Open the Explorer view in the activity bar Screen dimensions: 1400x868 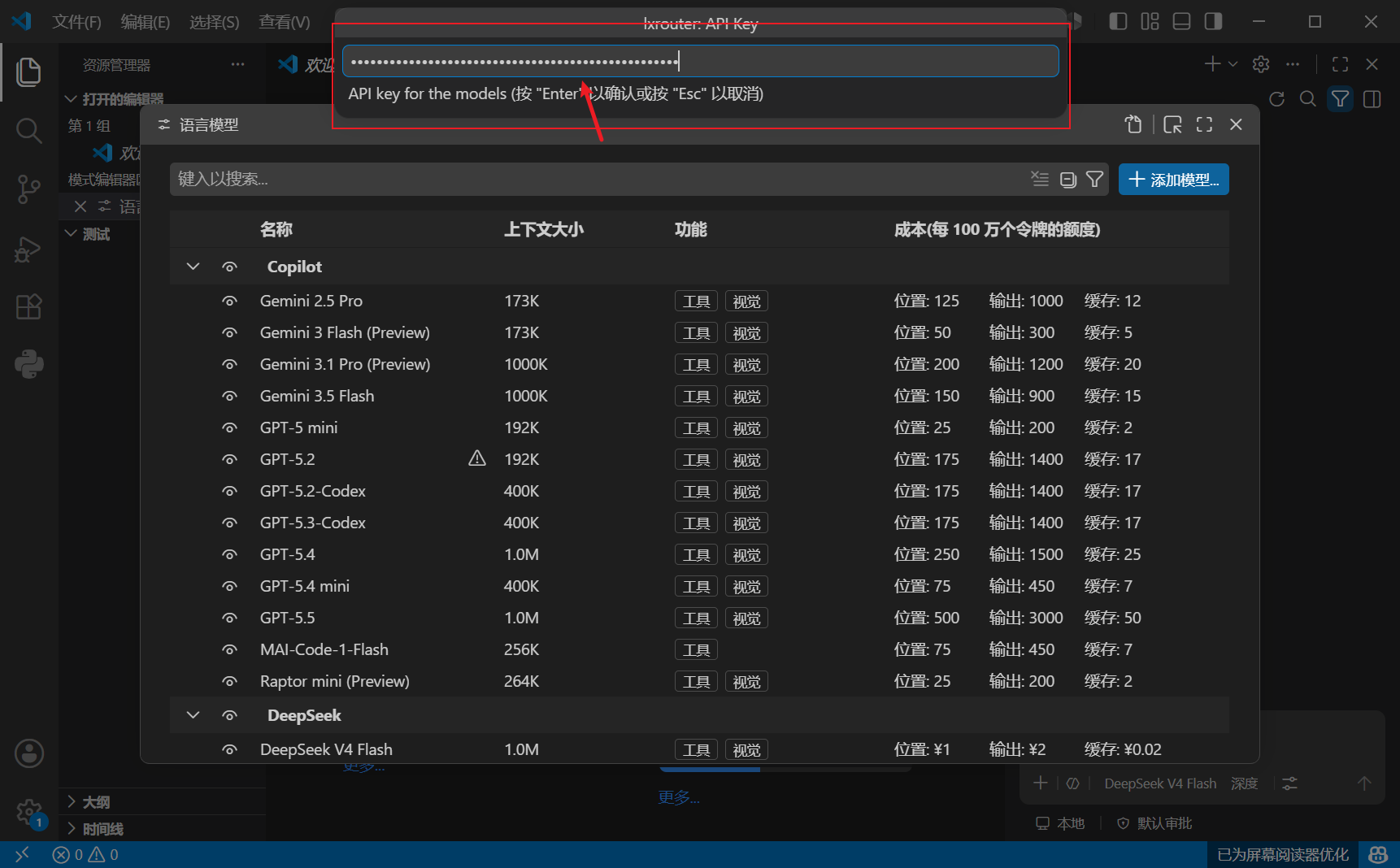tap(28, 72)
